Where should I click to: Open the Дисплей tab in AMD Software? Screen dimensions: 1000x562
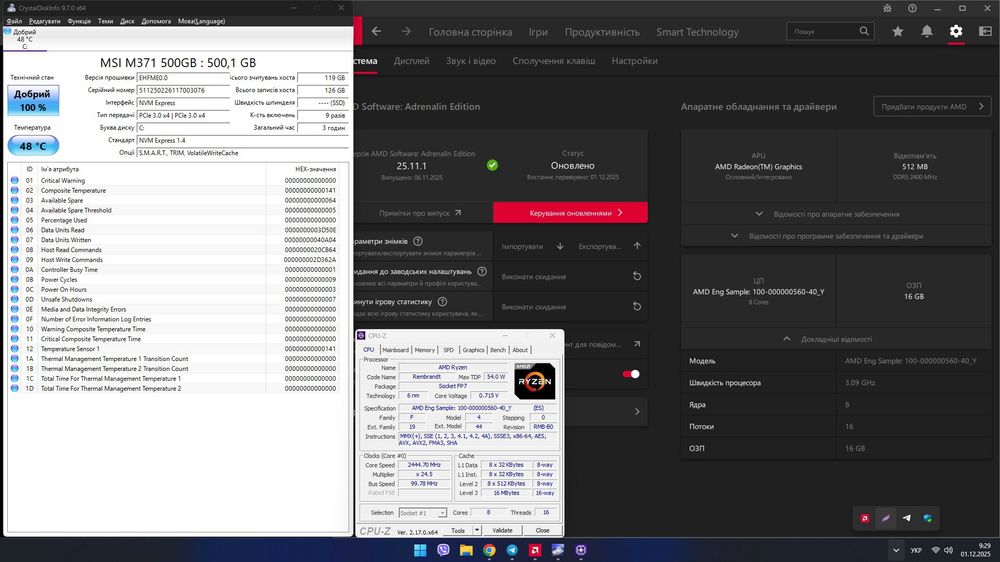click(x=411, y=61)
